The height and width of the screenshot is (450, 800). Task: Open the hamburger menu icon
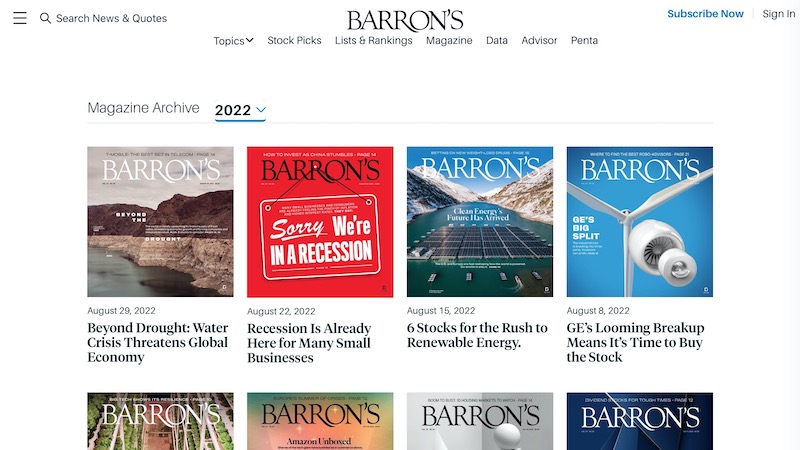pyautogui.click(x=20, y=18)
